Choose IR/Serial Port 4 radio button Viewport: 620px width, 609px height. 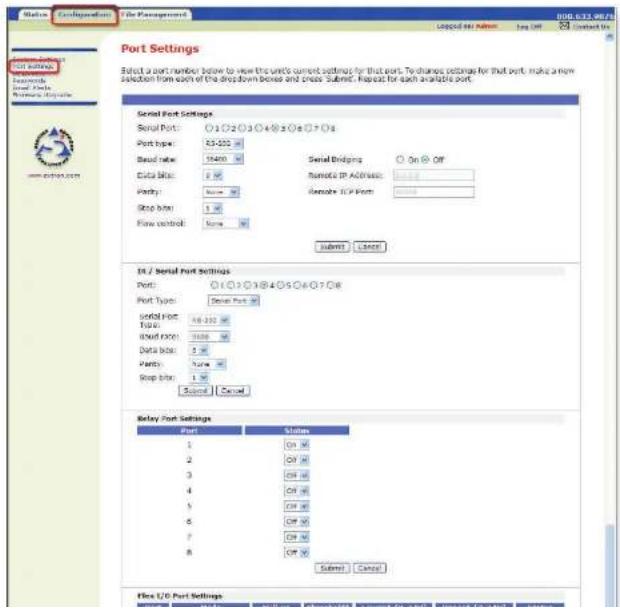click(264, 285)
